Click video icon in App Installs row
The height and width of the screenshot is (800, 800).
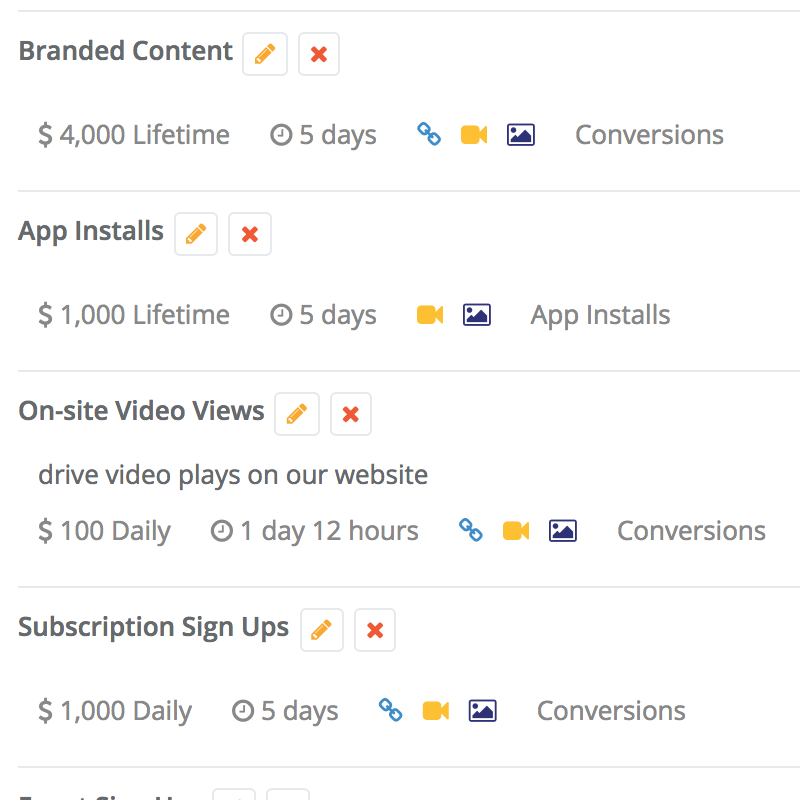click(x=430, y=315)
